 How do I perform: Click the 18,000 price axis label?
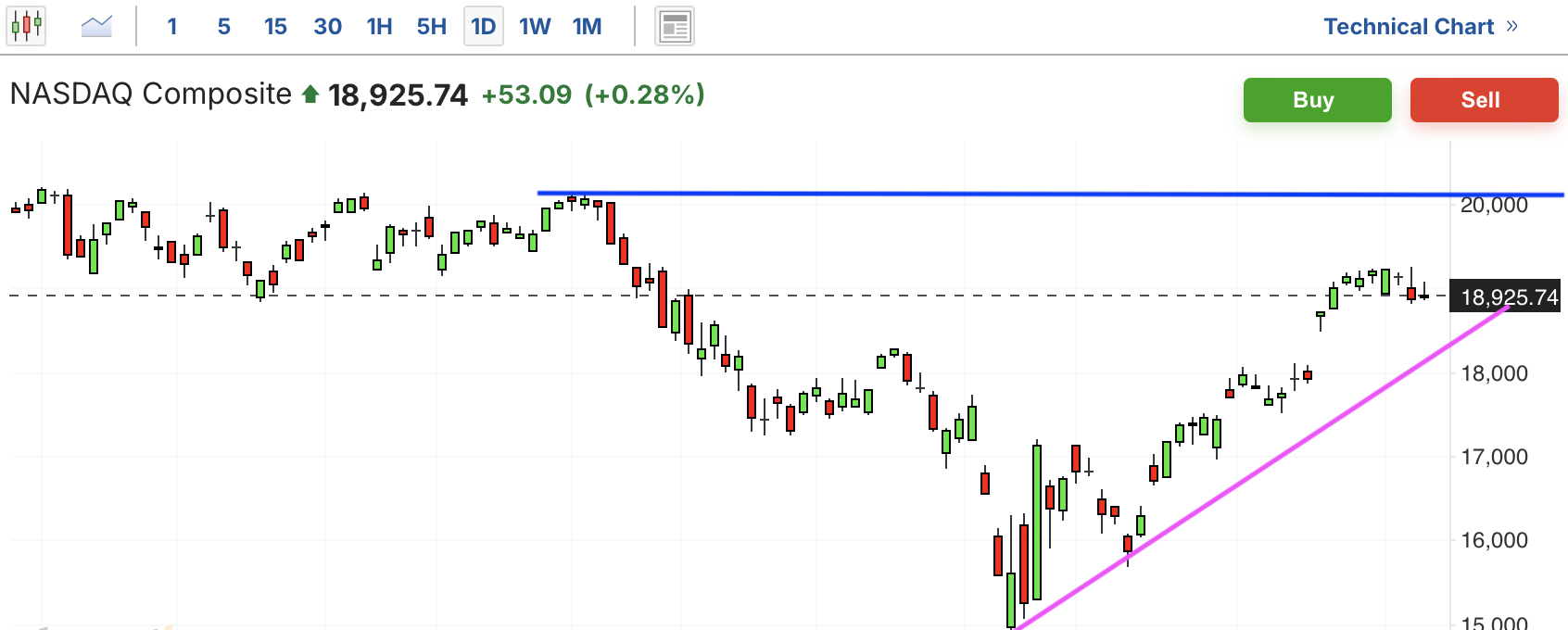pyautogui.click(x=1494, y=373)
